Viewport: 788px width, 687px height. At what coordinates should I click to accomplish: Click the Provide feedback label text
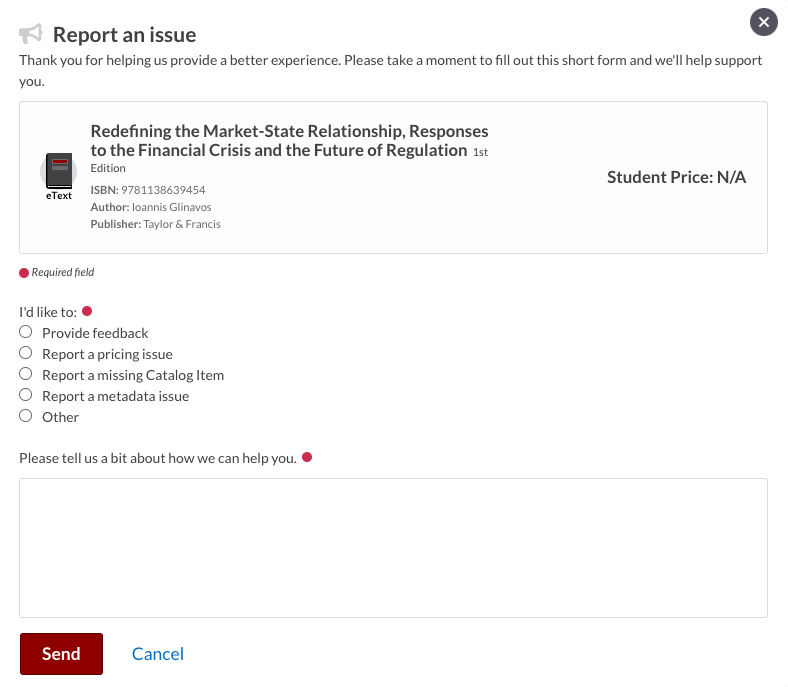pos(95,333)
